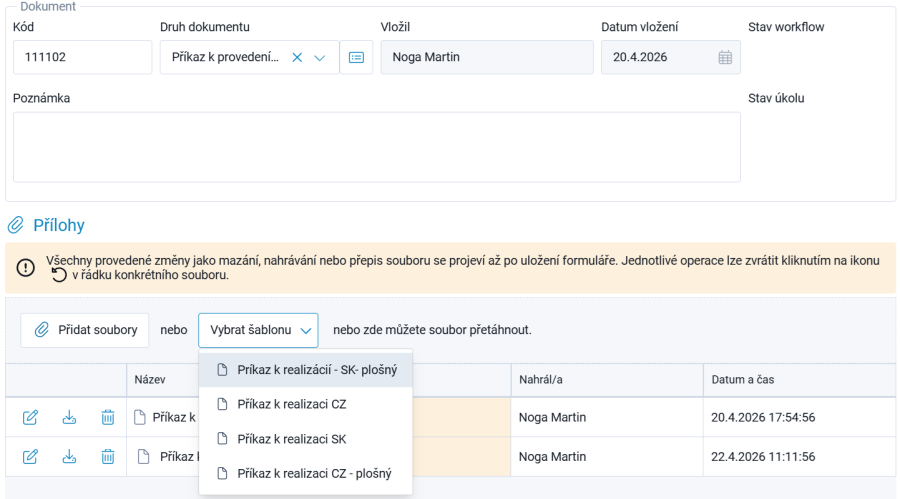Click the Název column header

point(150,380)
